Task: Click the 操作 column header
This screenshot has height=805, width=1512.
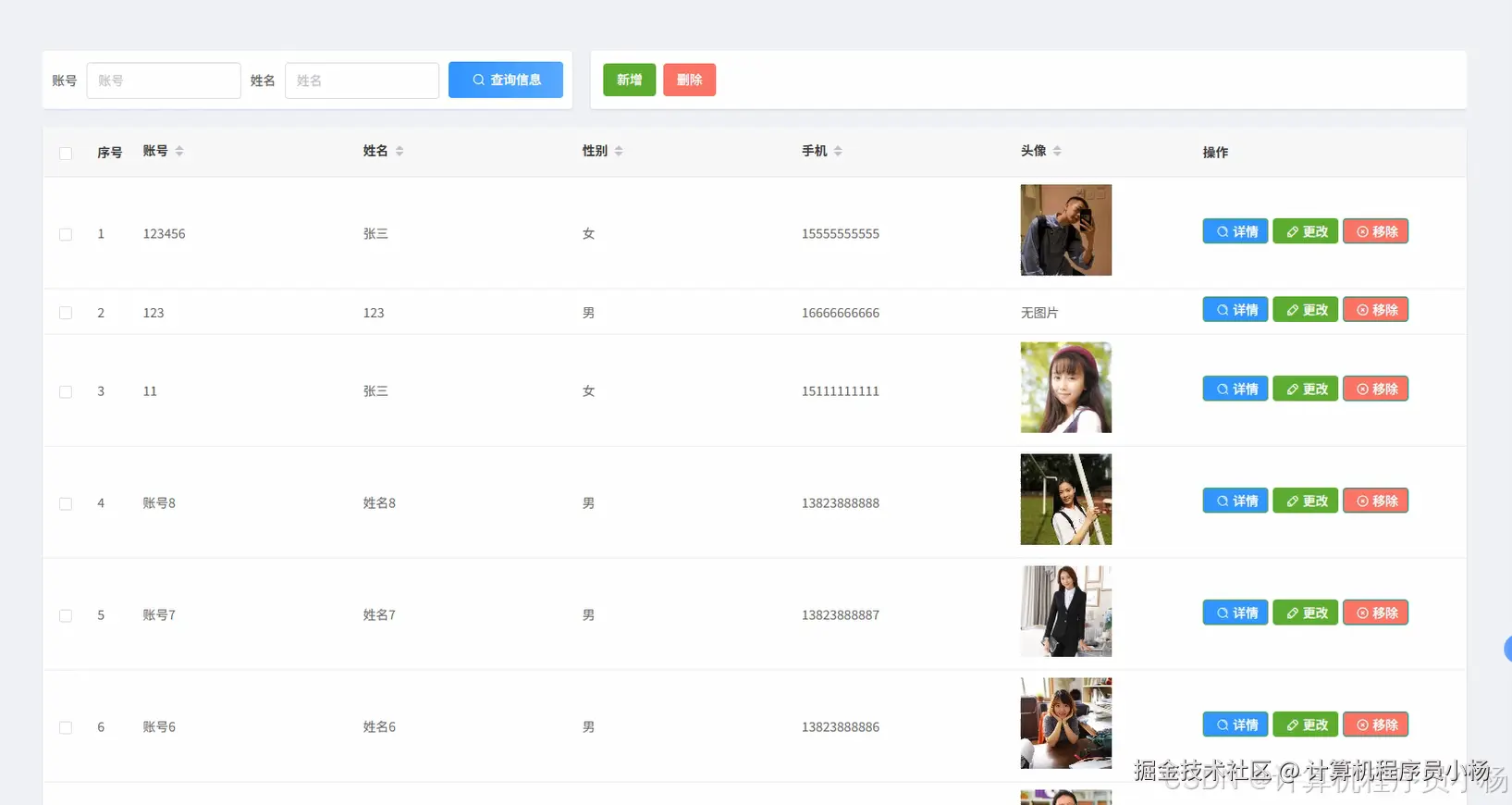Action: pyautogui.click(x=1215, y=153)
